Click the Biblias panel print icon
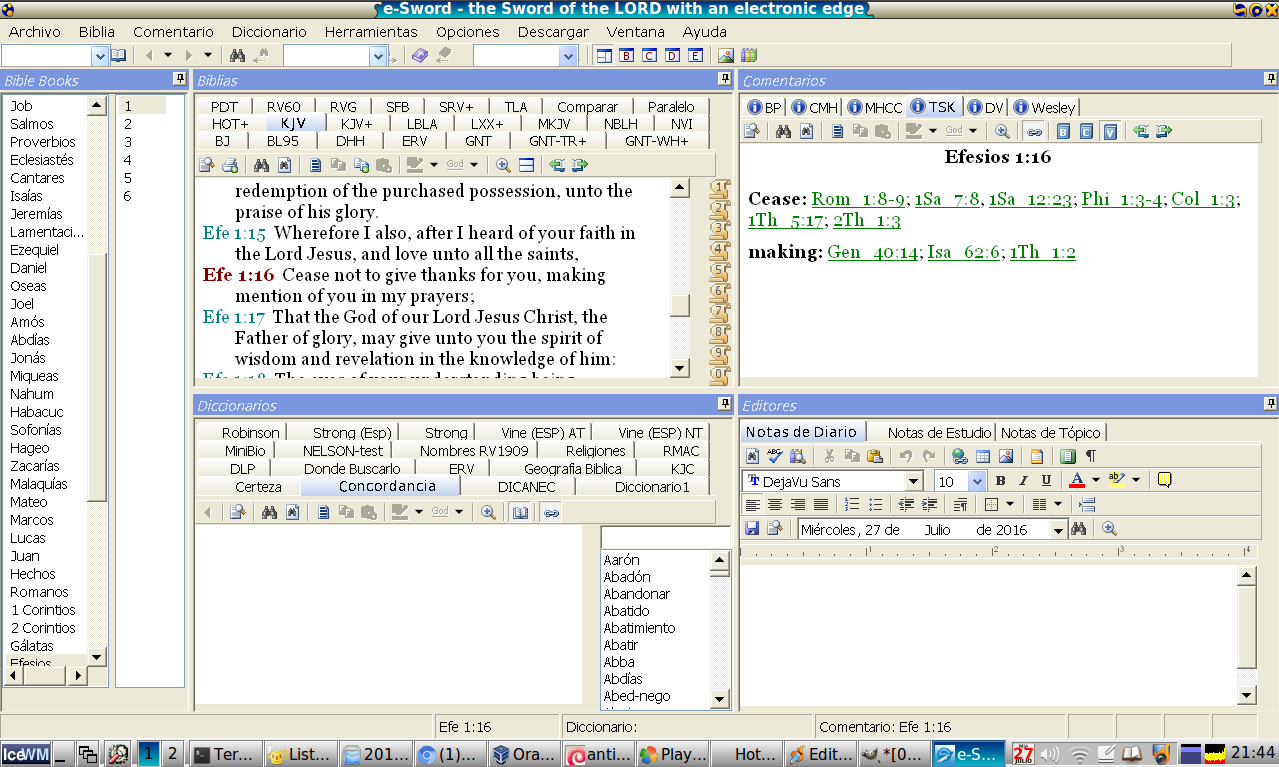 tap(230, 166)
